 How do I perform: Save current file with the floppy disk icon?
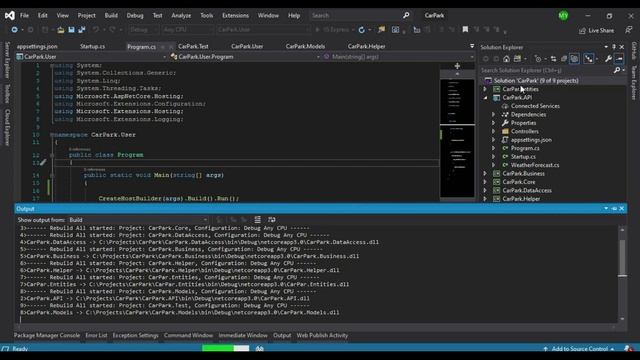tap(71, 30)
